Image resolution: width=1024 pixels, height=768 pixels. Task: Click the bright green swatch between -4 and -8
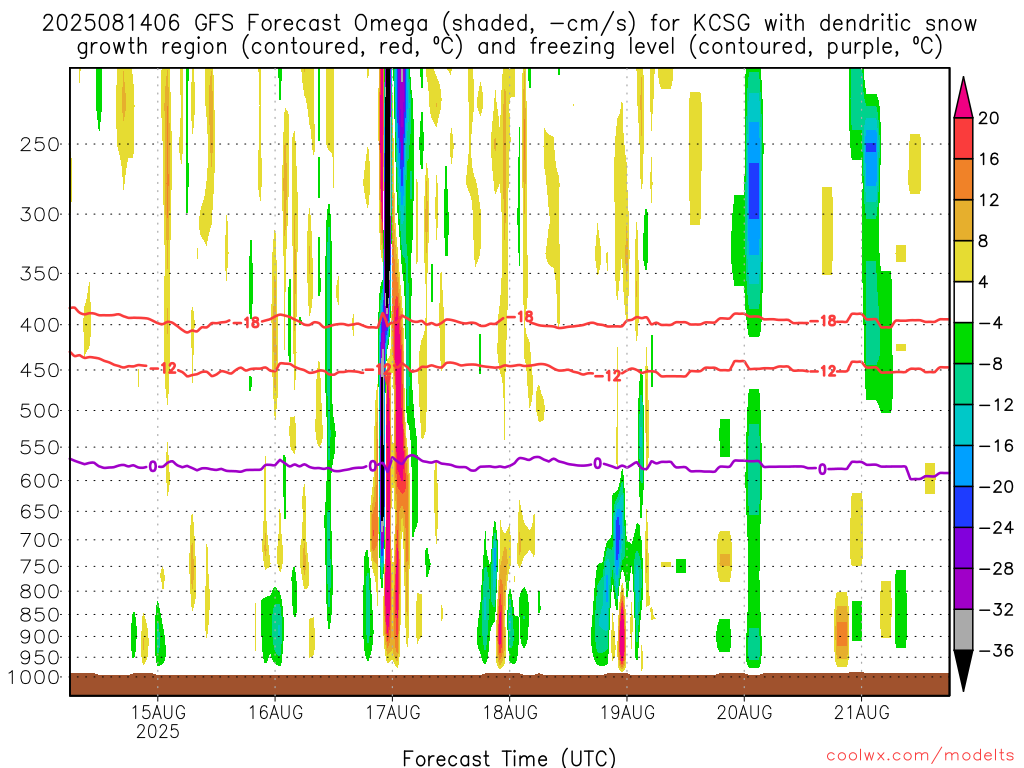963,344
